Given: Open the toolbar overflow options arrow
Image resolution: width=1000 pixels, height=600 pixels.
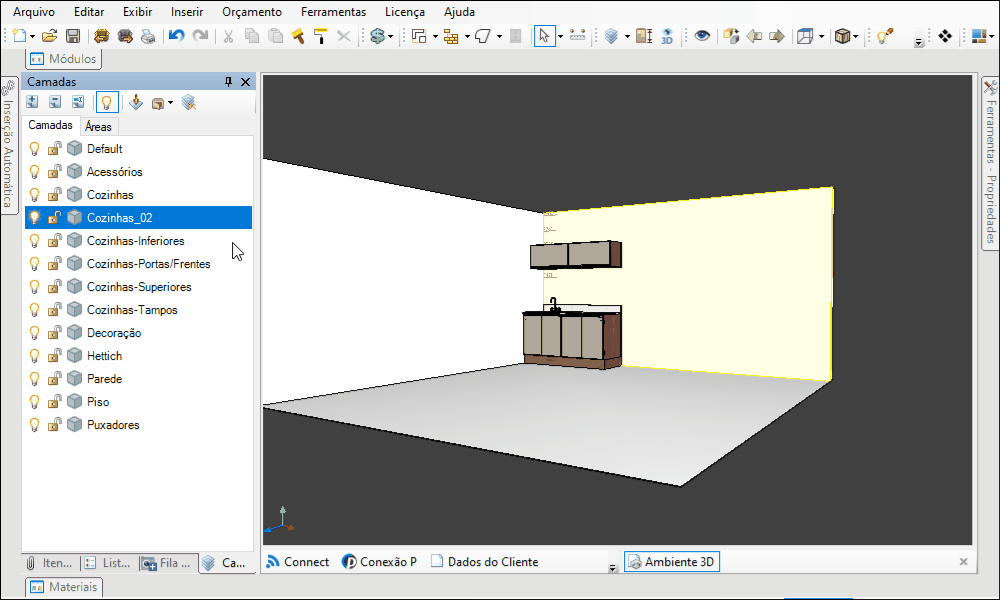Looking at the screenshot, I should click(x=919, y=42).
